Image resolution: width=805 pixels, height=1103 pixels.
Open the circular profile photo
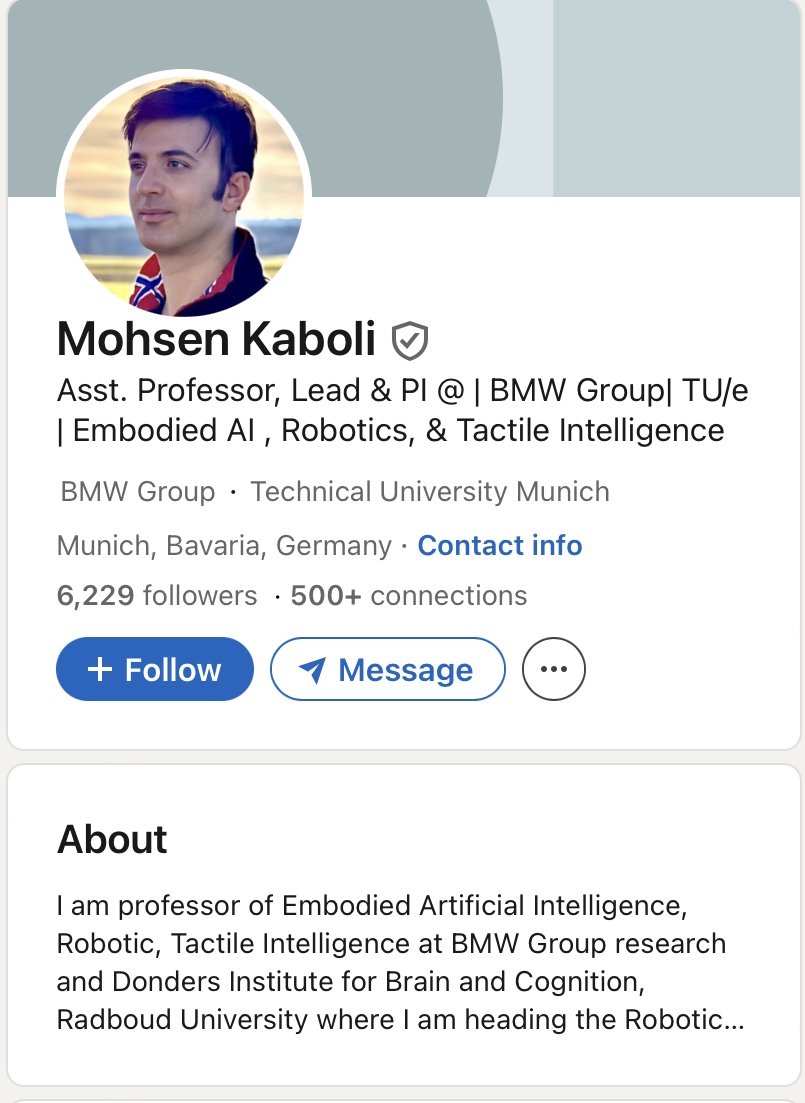click(184, 194)
